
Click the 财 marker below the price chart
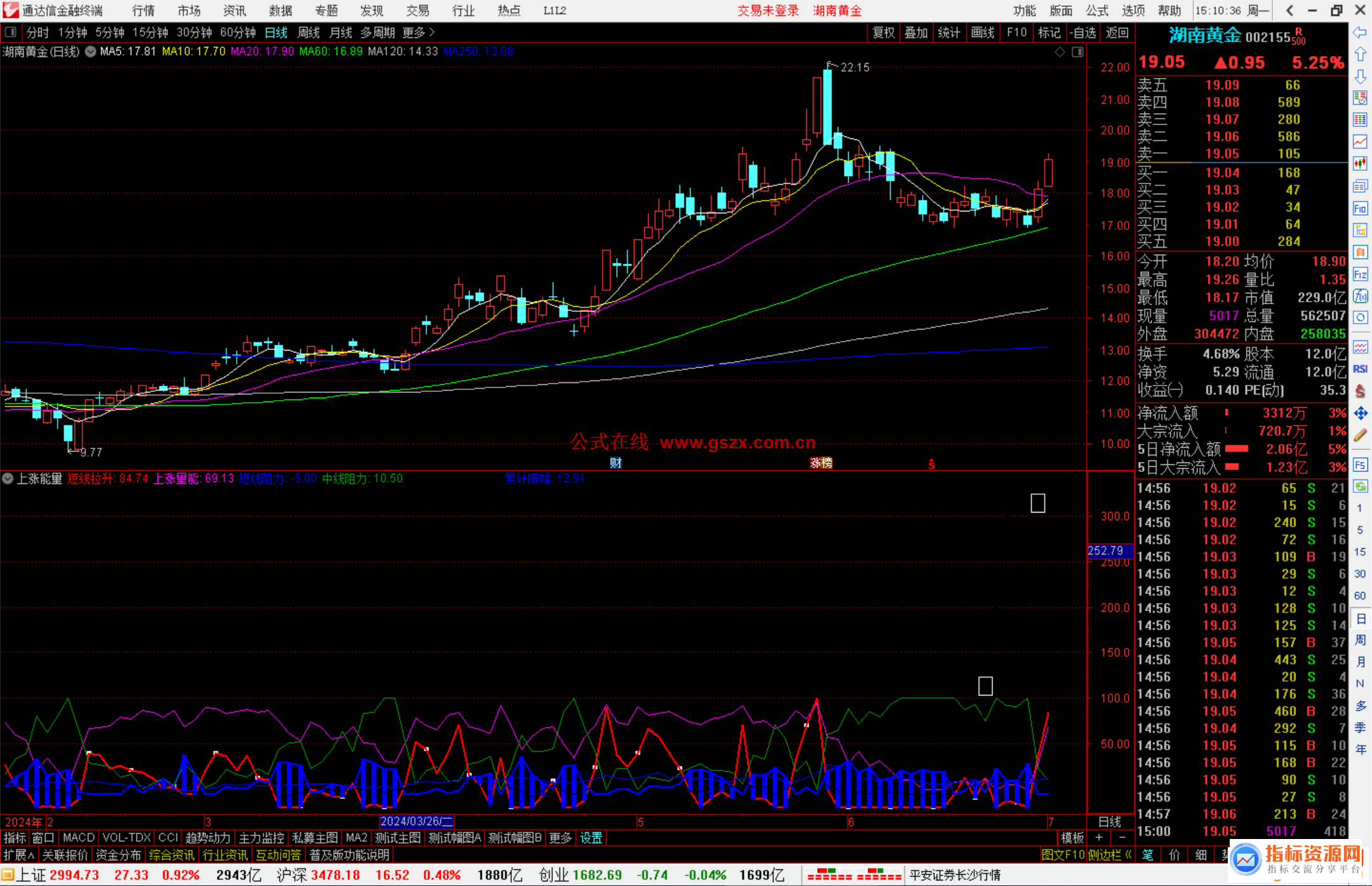(x=615, y=463)
